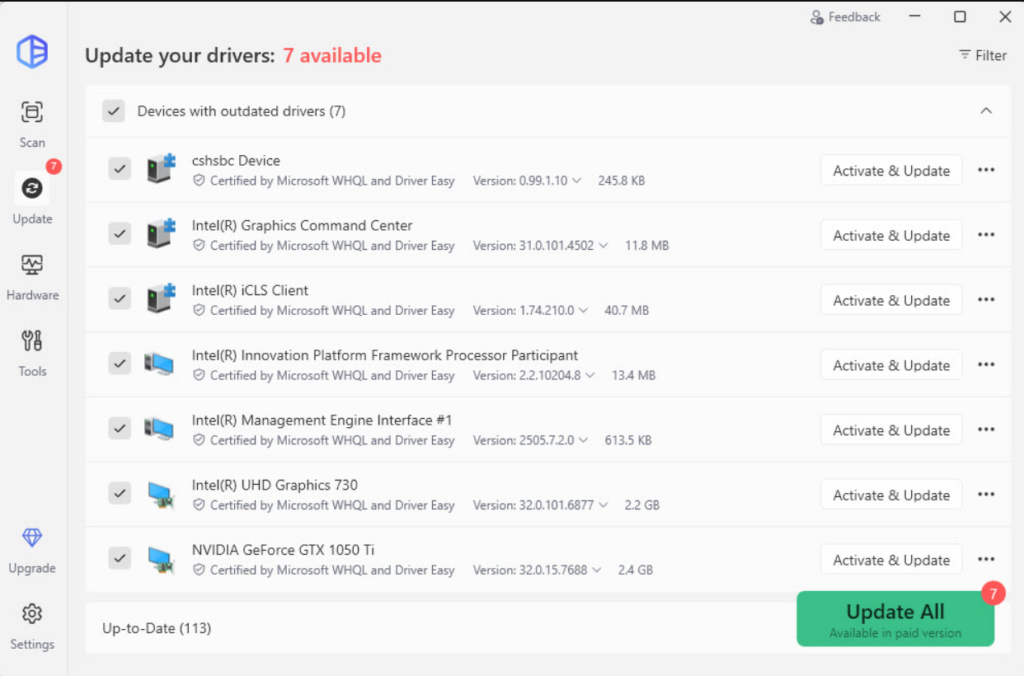Expand the Up-to-Date drivers section
Screen dimensions: 1024x676
[155, 628]
